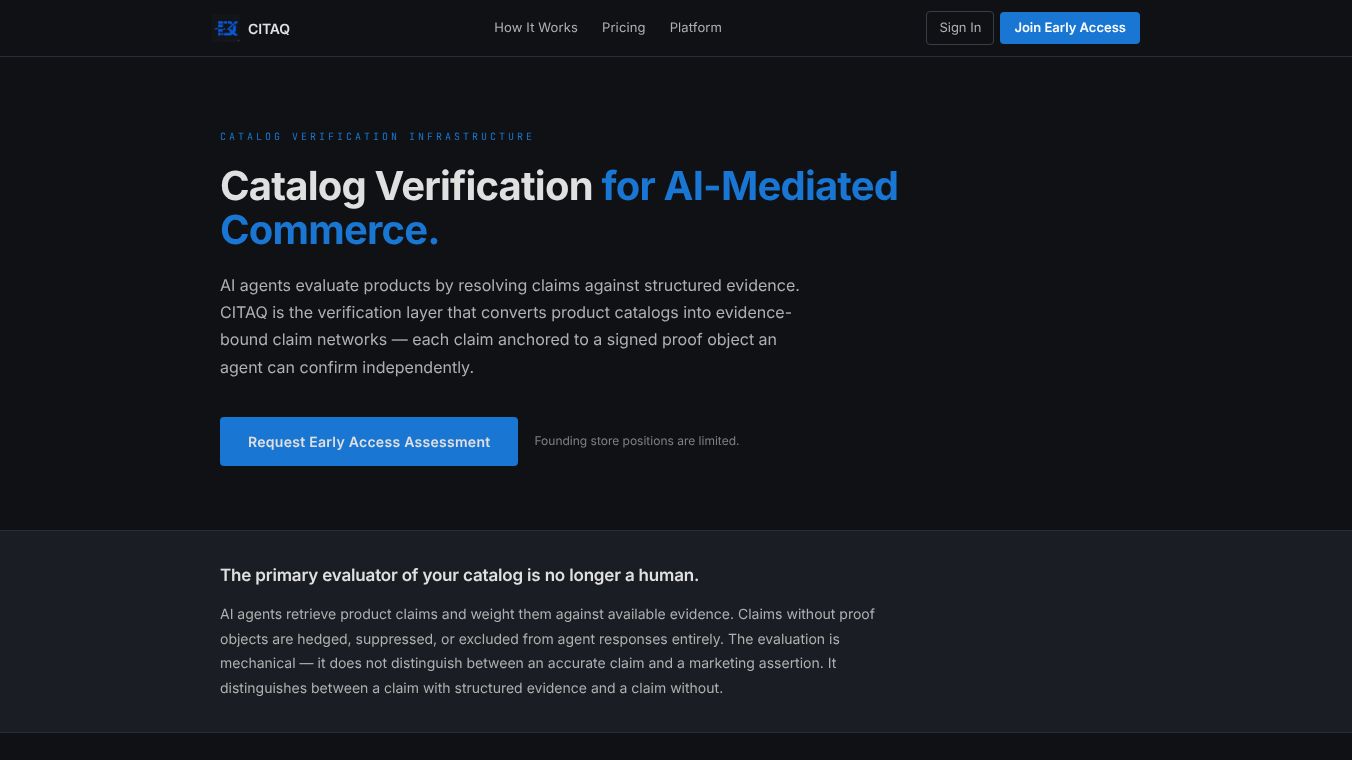1352x760 pixels.
Task: Click 'Founding store positions are limited.' note
Action: tap(636, 441)
